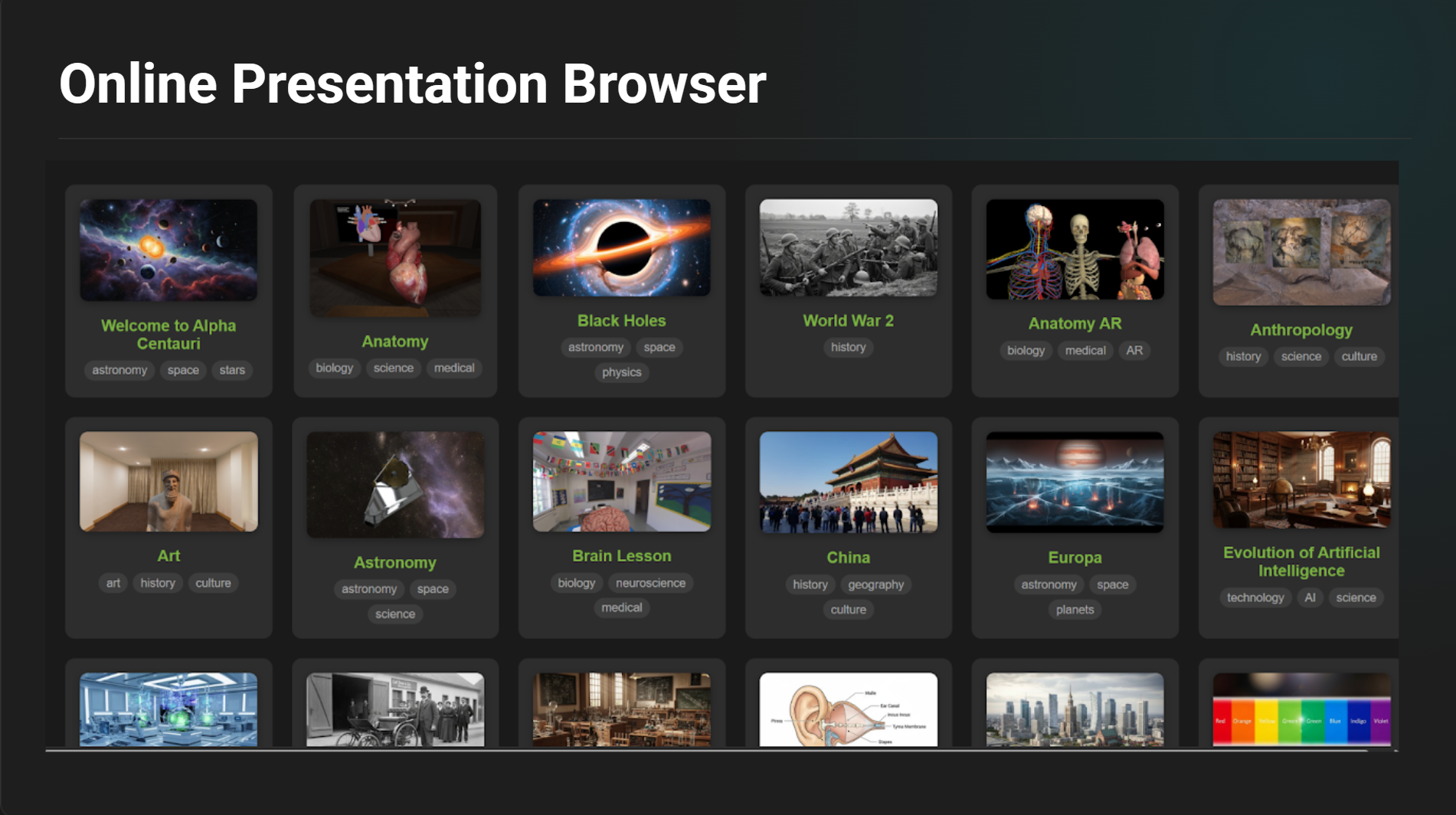Click the Anatomy AR title

tap(1075, 323)
